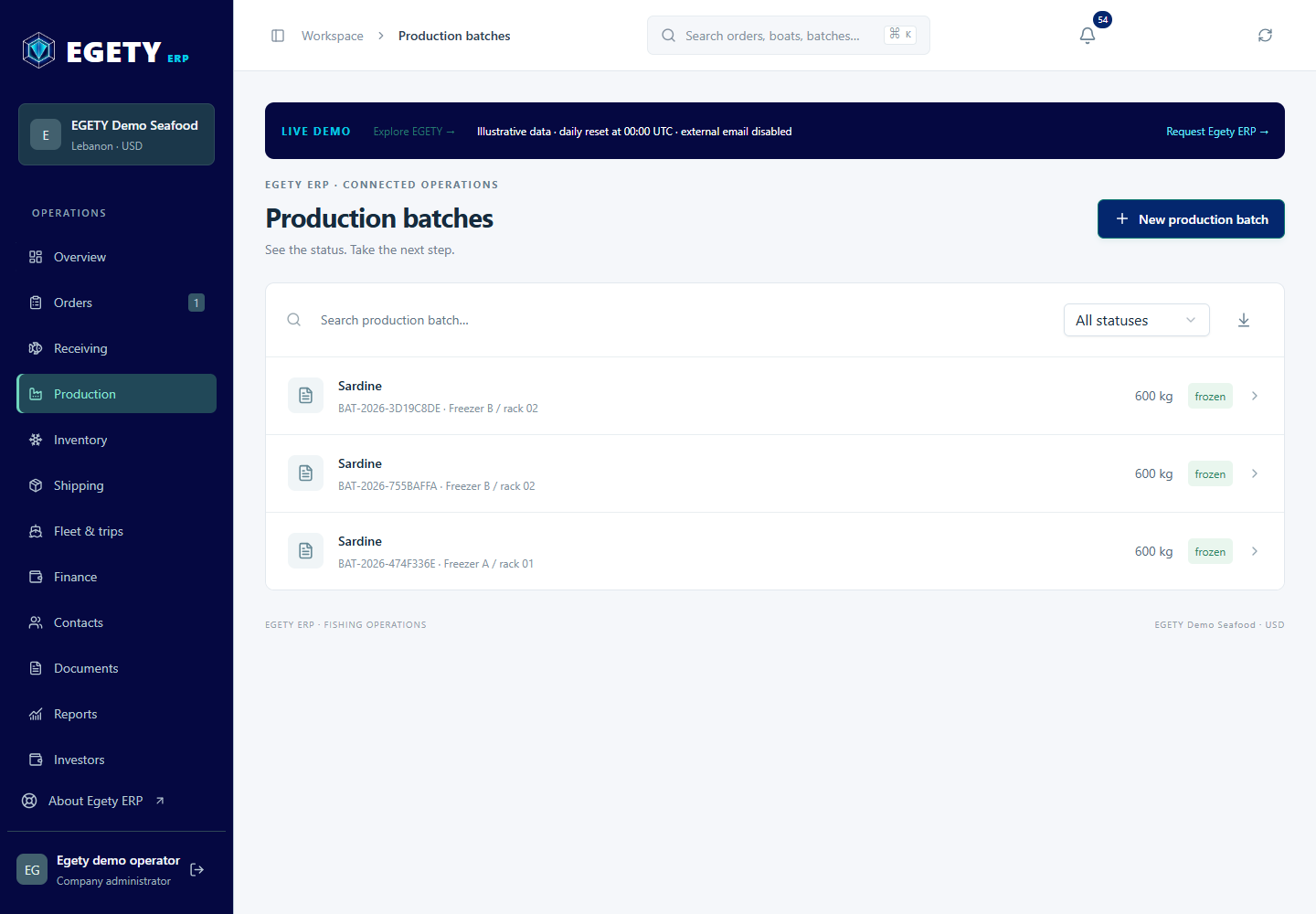The height and width of the screenshot is (914, 1316).
Task: Focus the Search production batch field
Action: [x=676, y=320]
